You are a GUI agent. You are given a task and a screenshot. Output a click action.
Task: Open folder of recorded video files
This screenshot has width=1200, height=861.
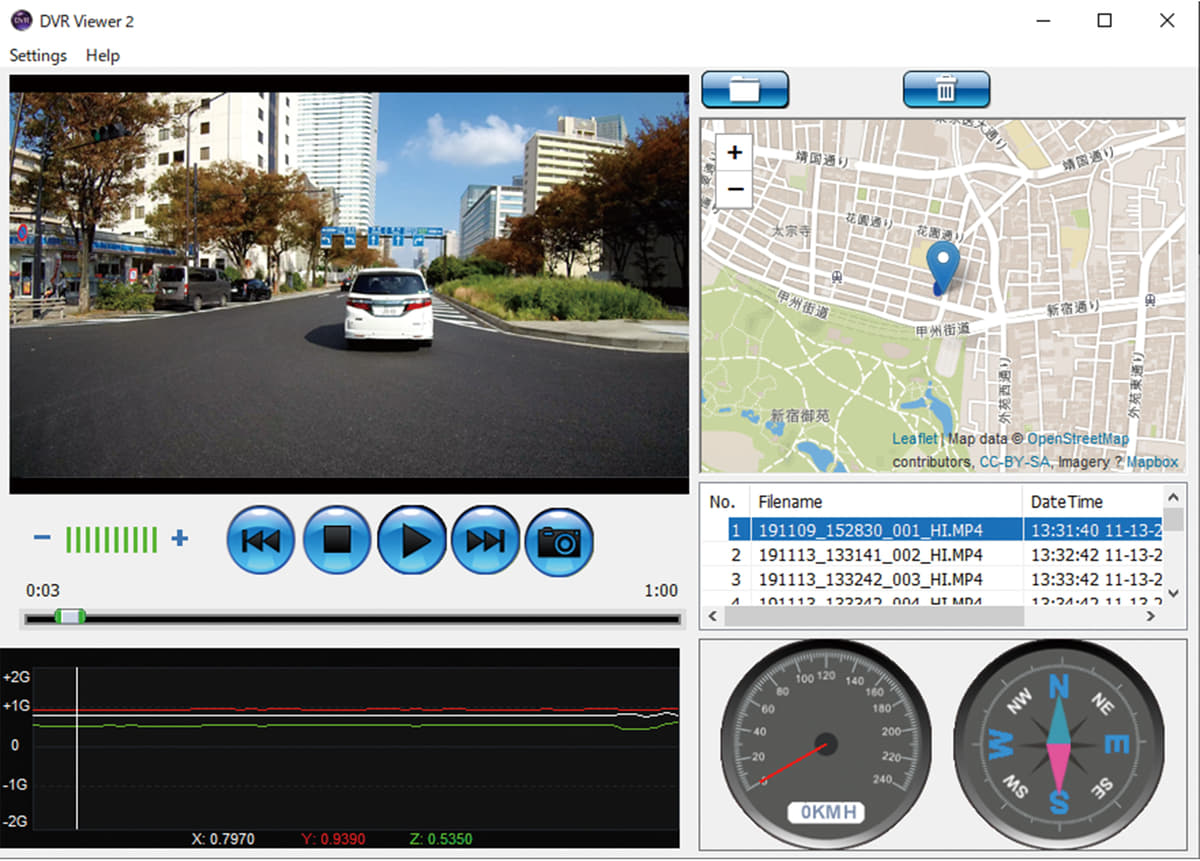[745, 90]
